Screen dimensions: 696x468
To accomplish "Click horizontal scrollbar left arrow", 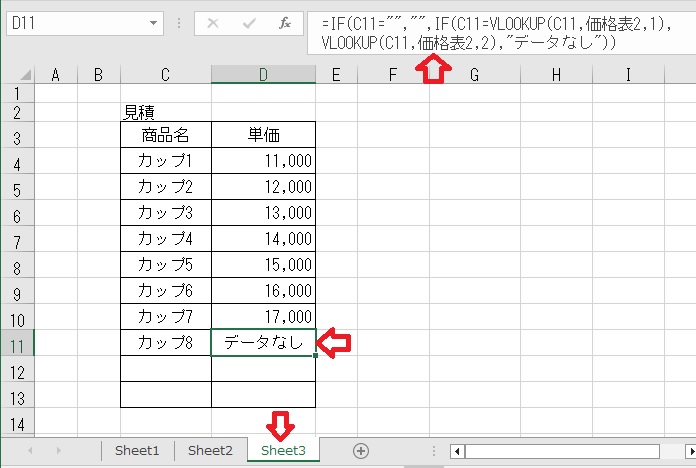I will pyautogui.click(x=458, y=451).
